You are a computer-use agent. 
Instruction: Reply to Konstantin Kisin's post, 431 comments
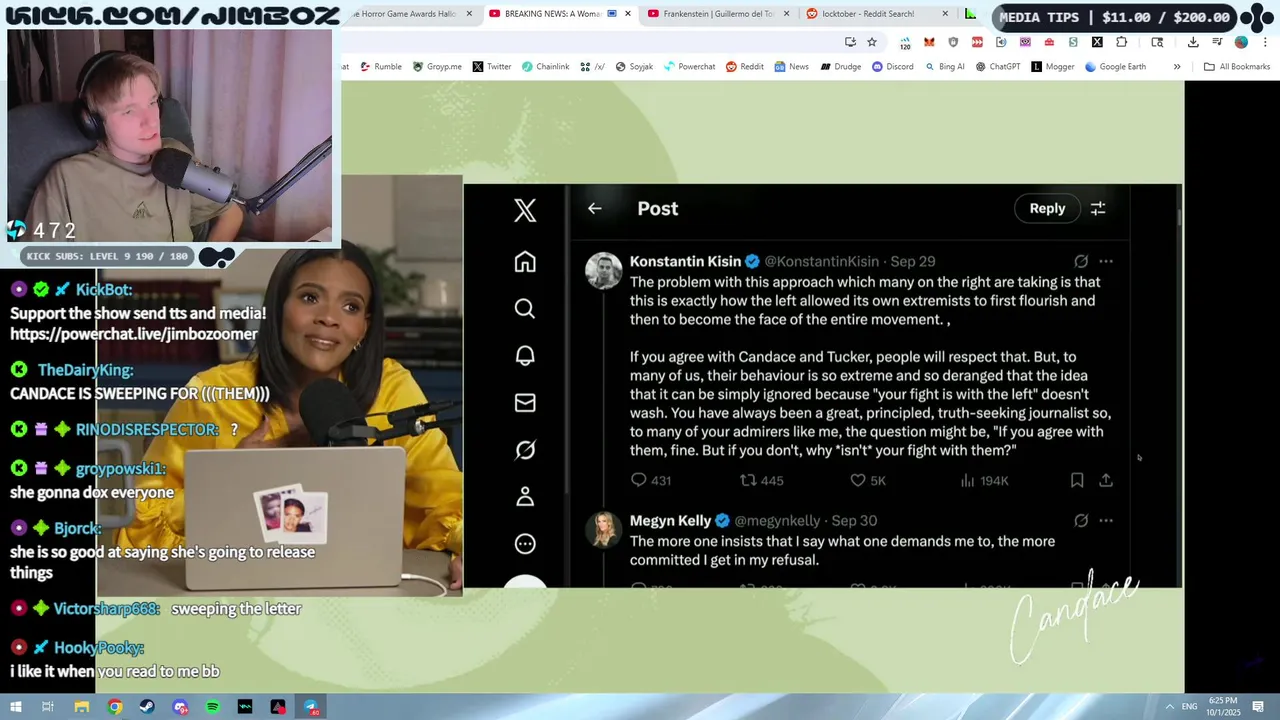[x=650, y=480]
